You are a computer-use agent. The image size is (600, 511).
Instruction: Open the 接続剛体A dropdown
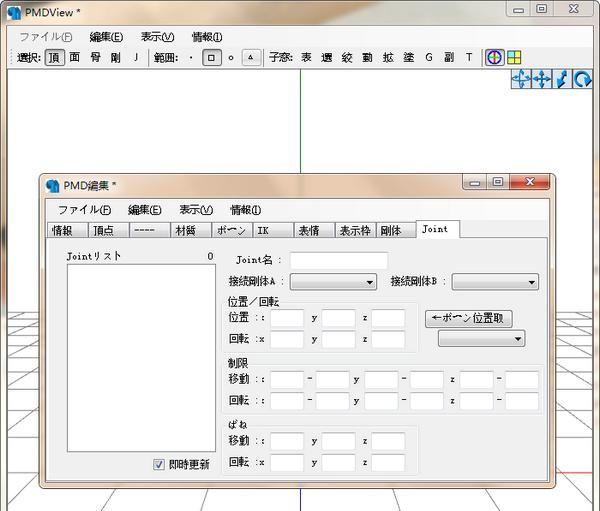333,282
